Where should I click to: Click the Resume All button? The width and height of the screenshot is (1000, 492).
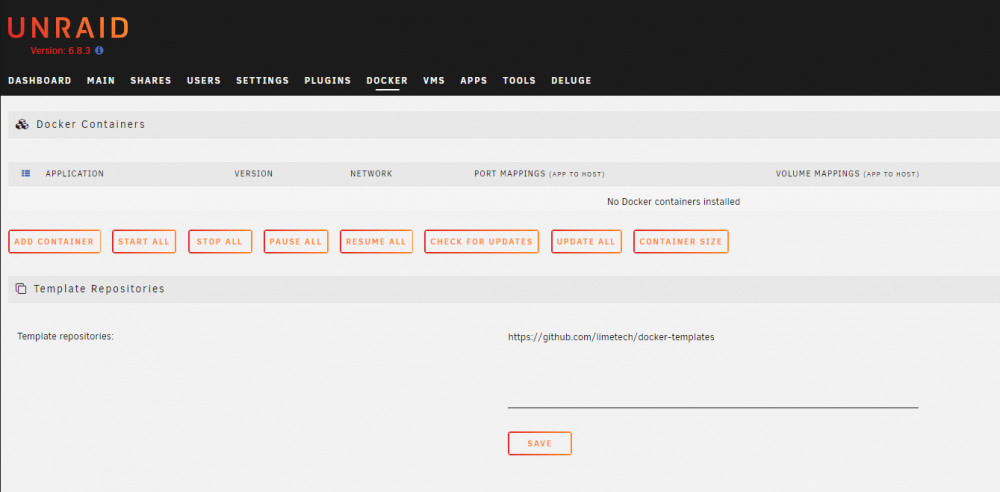click(376, 242)
